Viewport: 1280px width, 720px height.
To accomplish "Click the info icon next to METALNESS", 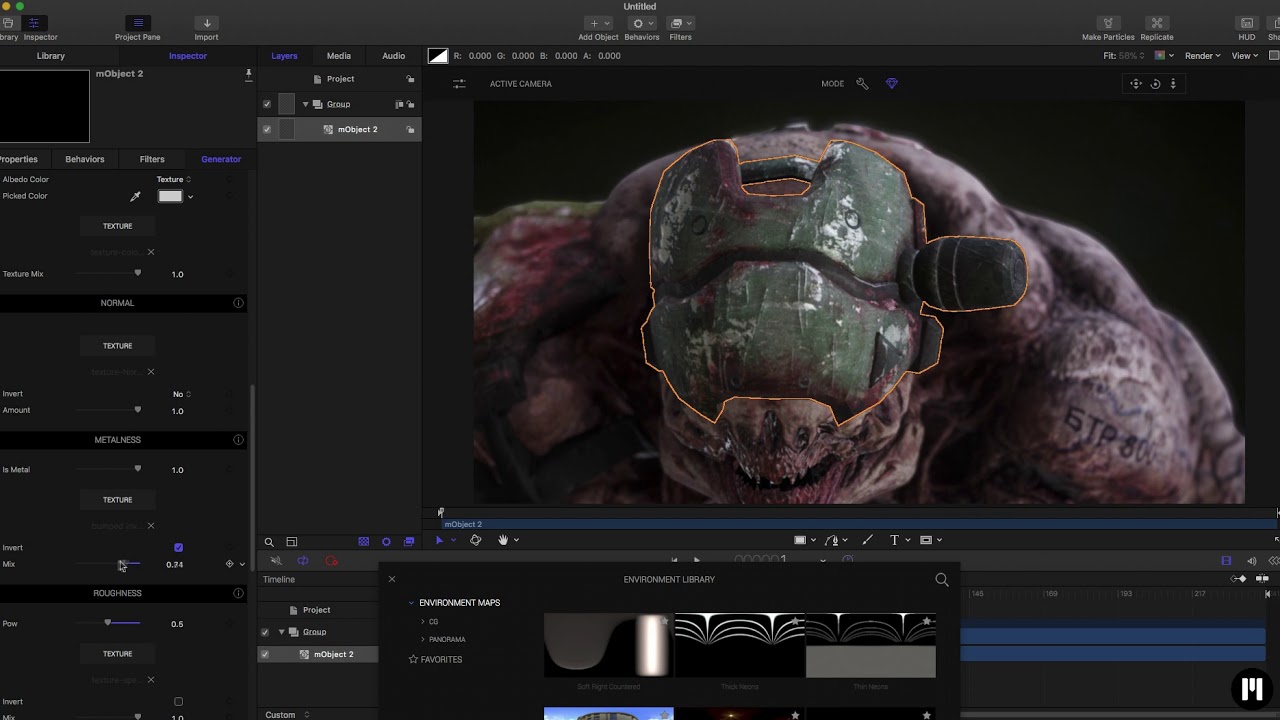I will [x=238, y=440].
